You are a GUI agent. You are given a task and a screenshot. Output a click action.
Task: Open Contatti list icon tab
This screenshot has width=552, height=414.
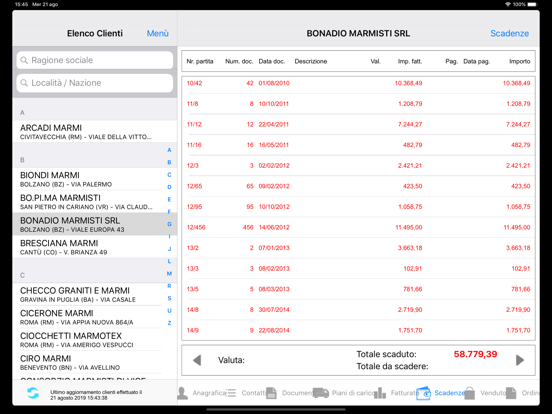pos(231,393)
